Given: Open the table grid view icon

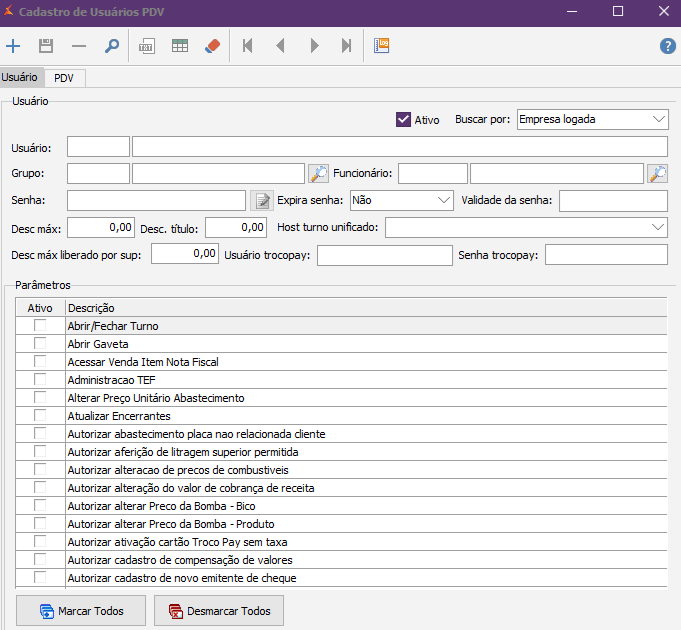Looking at the screenshot, I should pos(180,46).
